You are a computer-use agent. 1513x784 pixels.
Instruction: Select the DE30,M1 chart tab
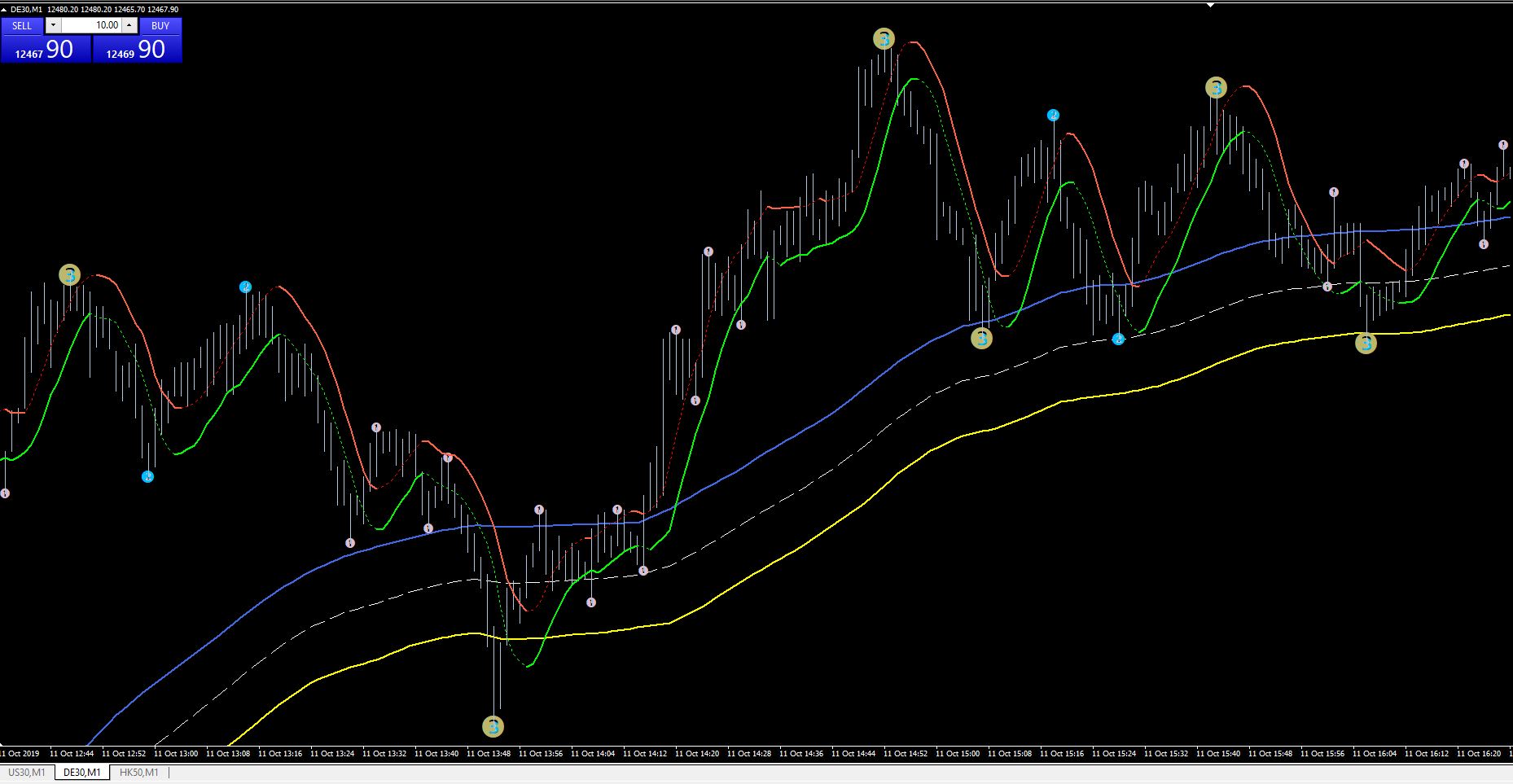[x=82, y=772]
